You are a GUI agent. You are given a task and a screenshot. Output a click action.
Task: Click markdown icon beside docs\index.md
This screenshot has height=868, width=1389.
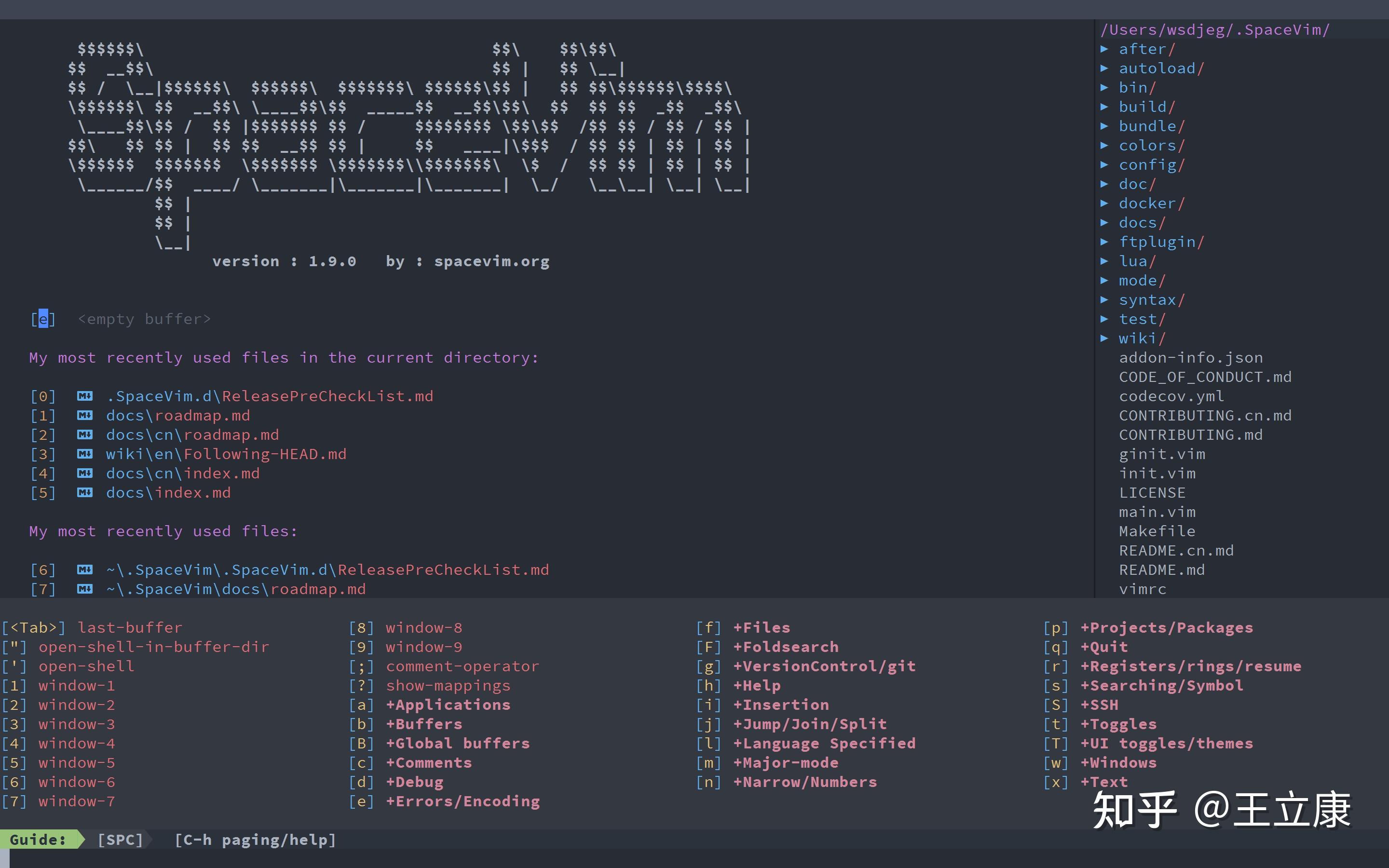coord(85,492)
